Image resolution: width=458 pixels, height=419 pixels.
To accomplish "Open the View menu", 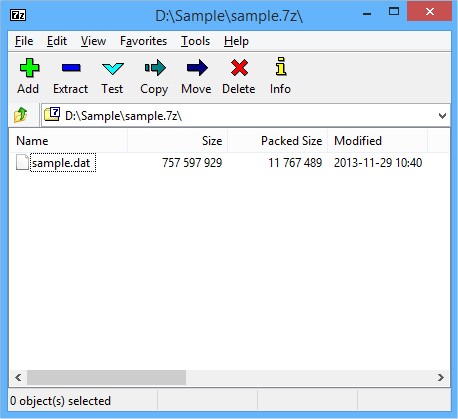I will coord(93,41).
